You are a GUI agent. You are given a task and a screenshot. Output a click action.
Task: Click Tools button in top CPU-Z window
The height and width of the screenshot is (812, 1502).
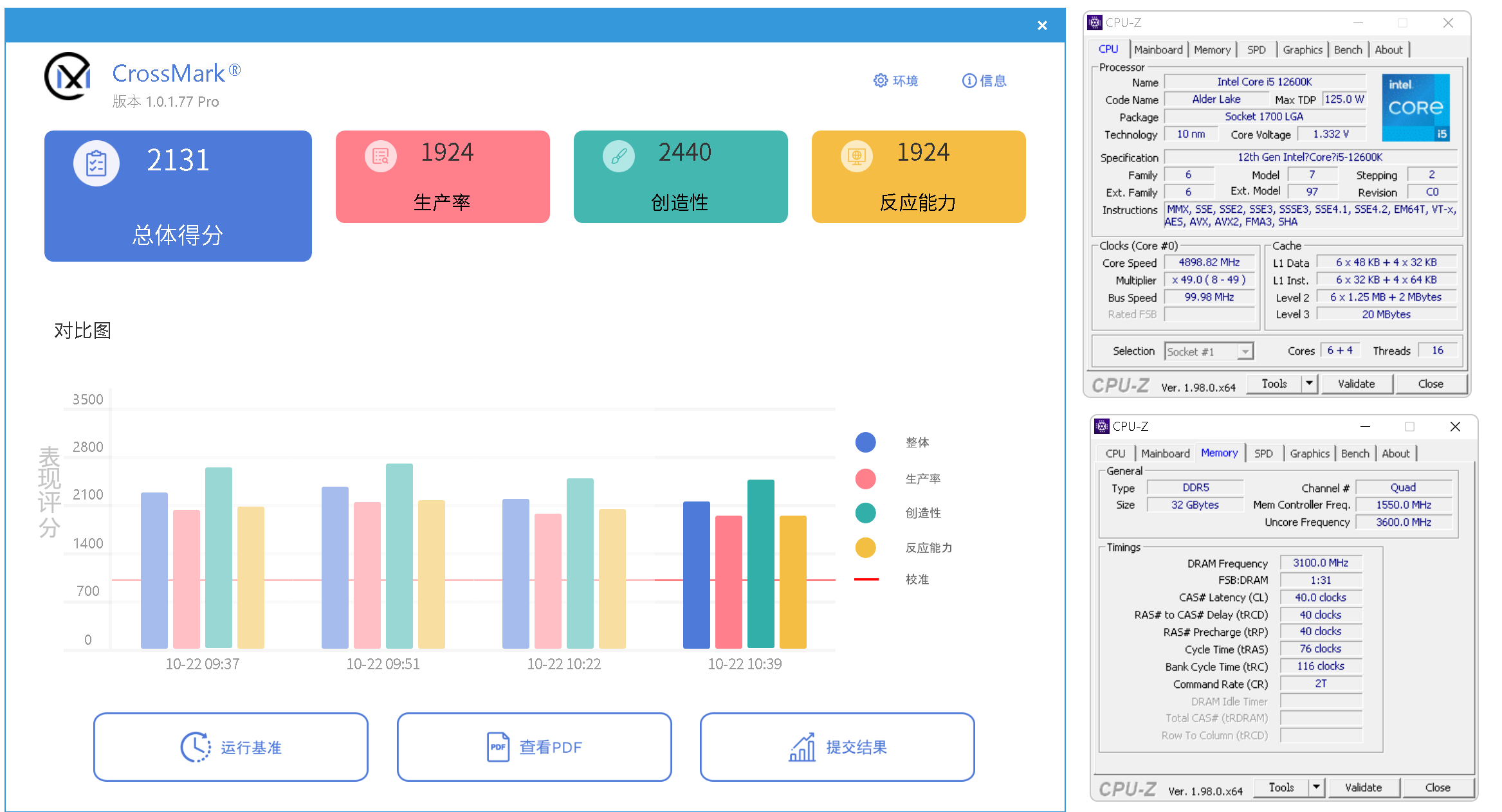tap(1274, 384)
